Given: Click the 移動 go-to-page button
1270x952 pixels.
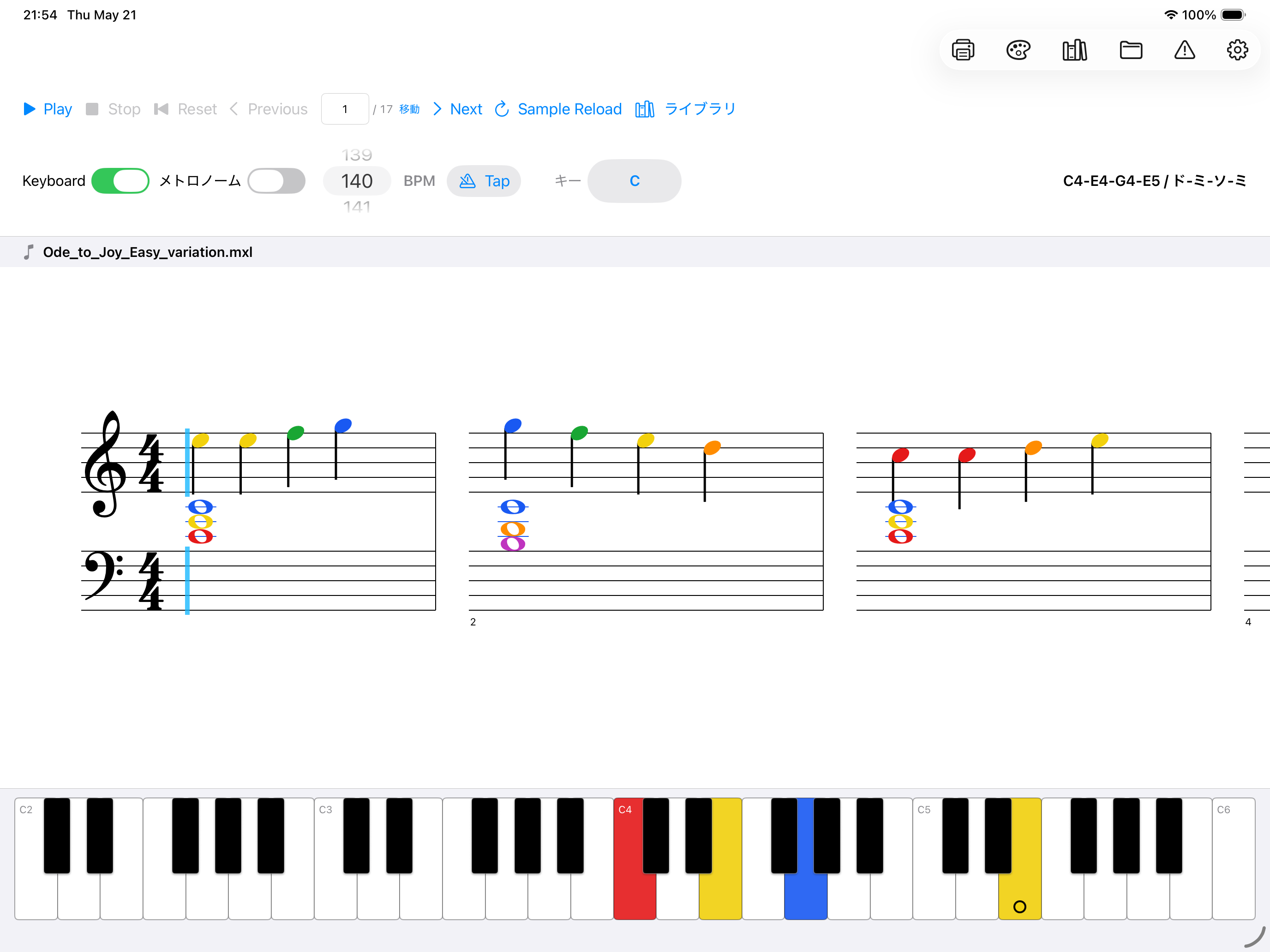Looking at the screenshot, I should pyautogui.click(x=409, y=109).
